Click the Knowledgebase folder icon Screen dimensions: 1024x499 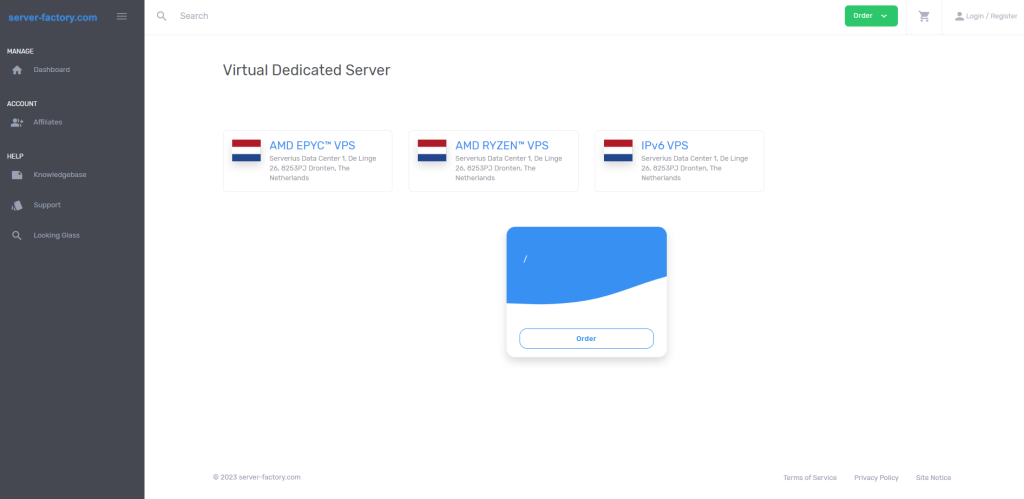pos(18,175)
